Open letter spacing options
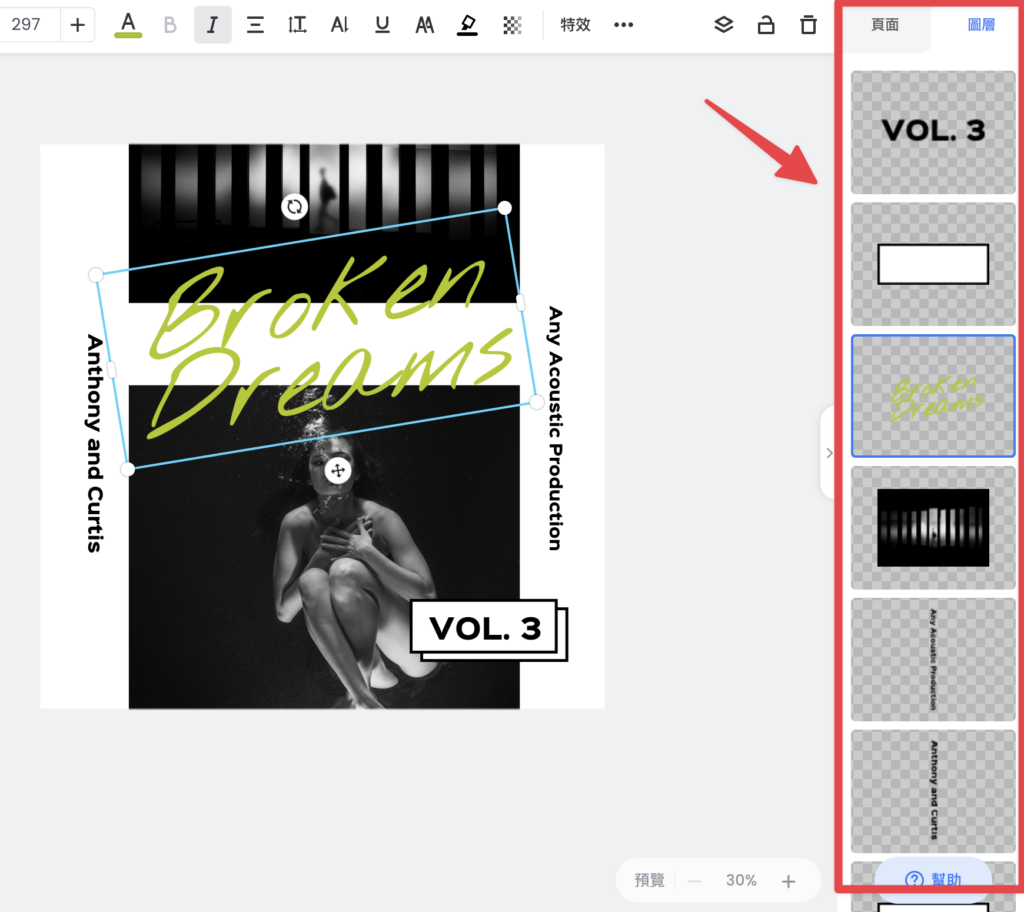This screenshot has height=912, width=1024. [x=340, y=25]
